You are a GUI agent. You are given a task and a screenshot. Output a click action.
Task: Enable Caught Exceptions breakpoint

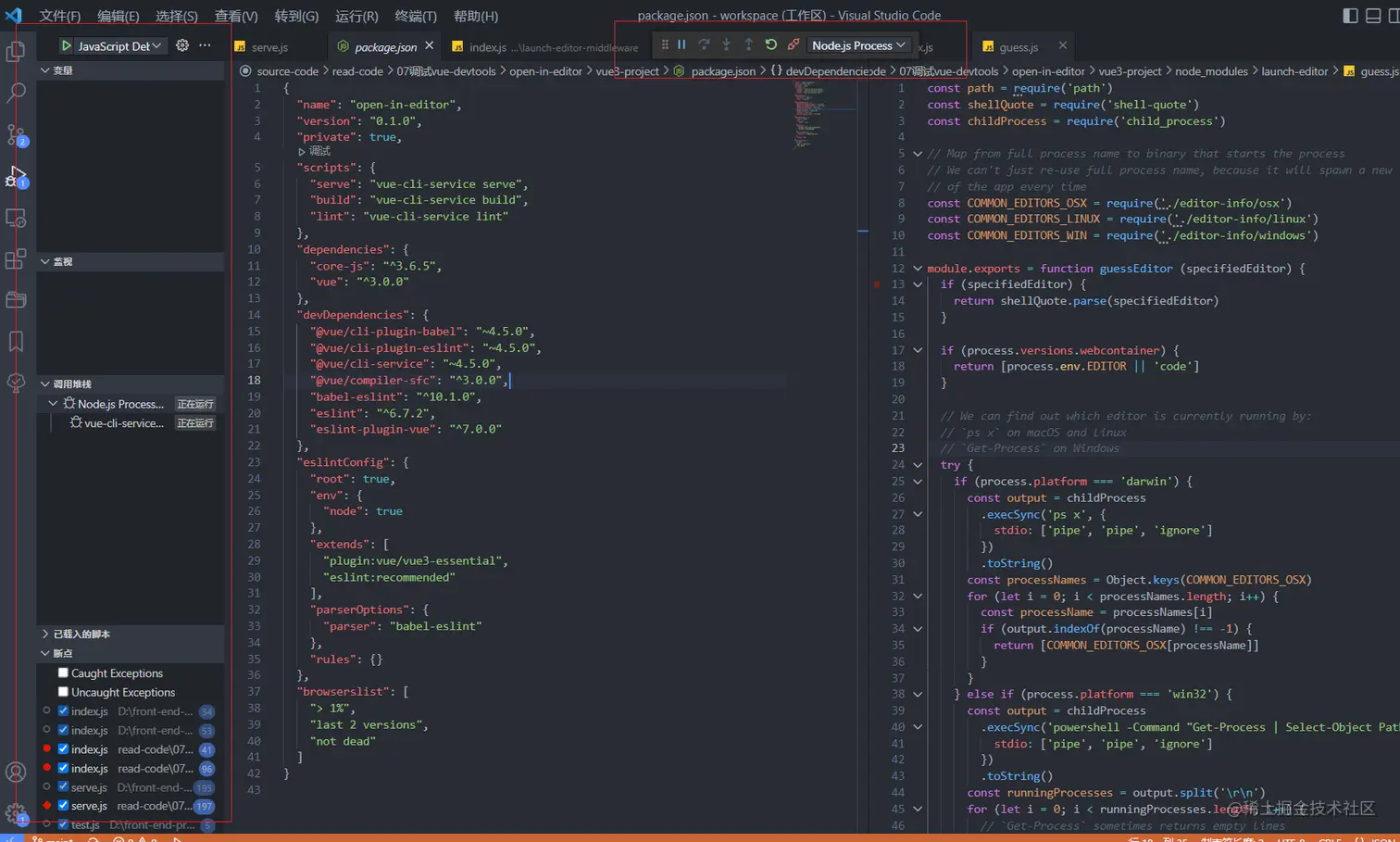coord(63,673)
